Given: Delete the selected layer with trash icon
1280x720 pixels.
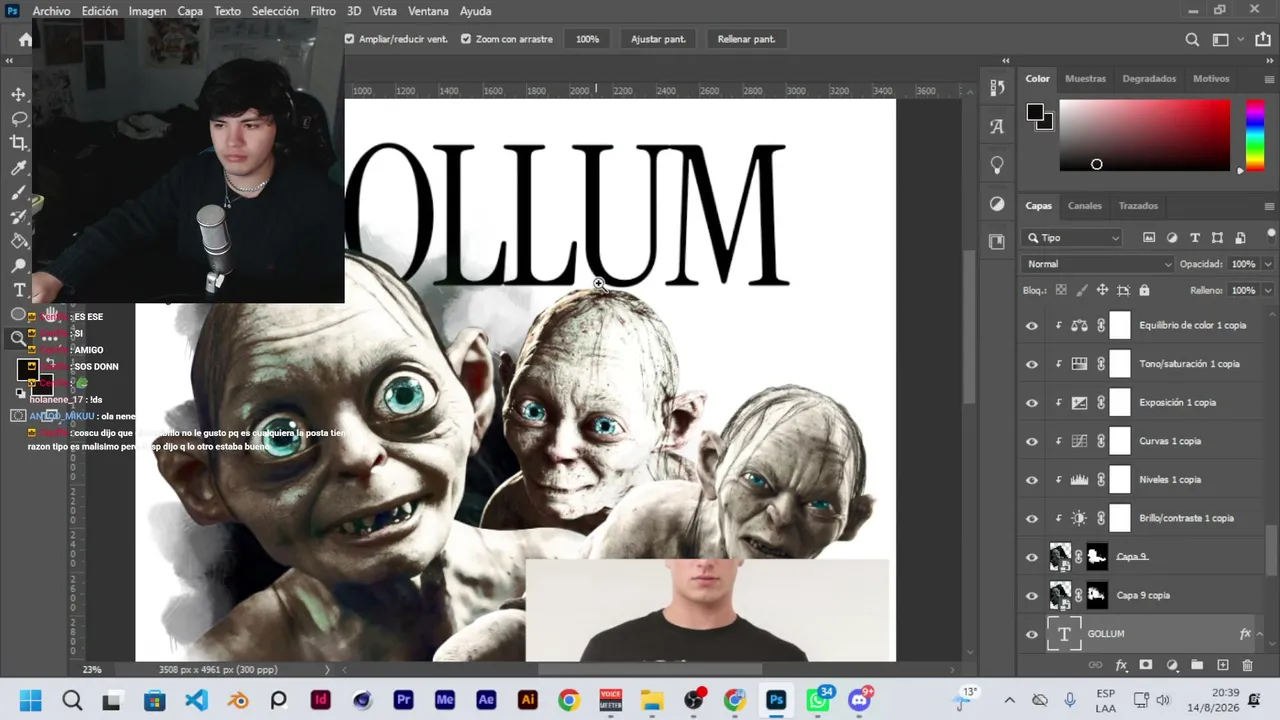Looking at the screenshot, I should pyautogui.click(x=1247, y=665).
